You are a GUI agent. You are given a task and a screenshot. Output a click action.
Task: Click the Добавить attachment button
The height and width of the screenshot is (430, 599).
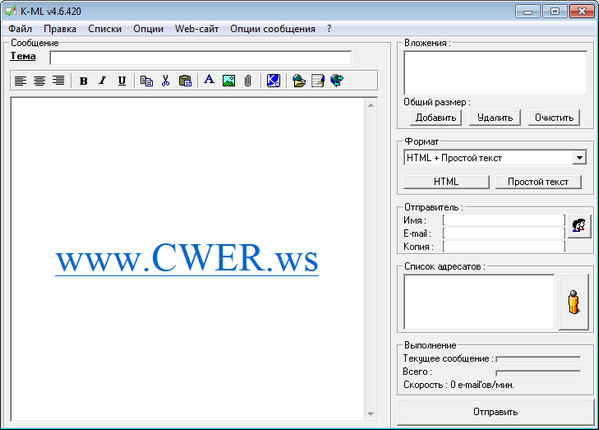[436, 118]
